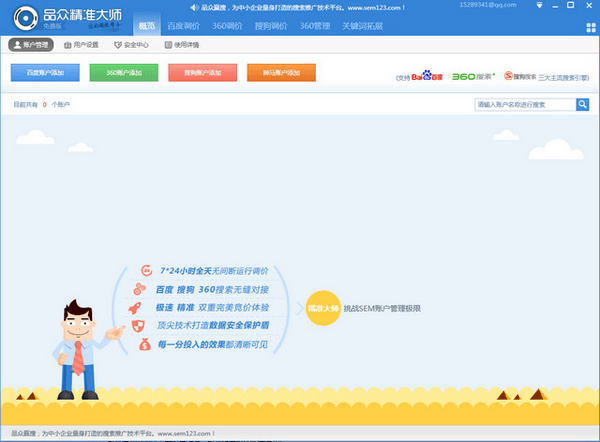Viewport: 600px width, 442px height.
Task: Go to 用户设置 sub-tab
Action: point(82,45)
